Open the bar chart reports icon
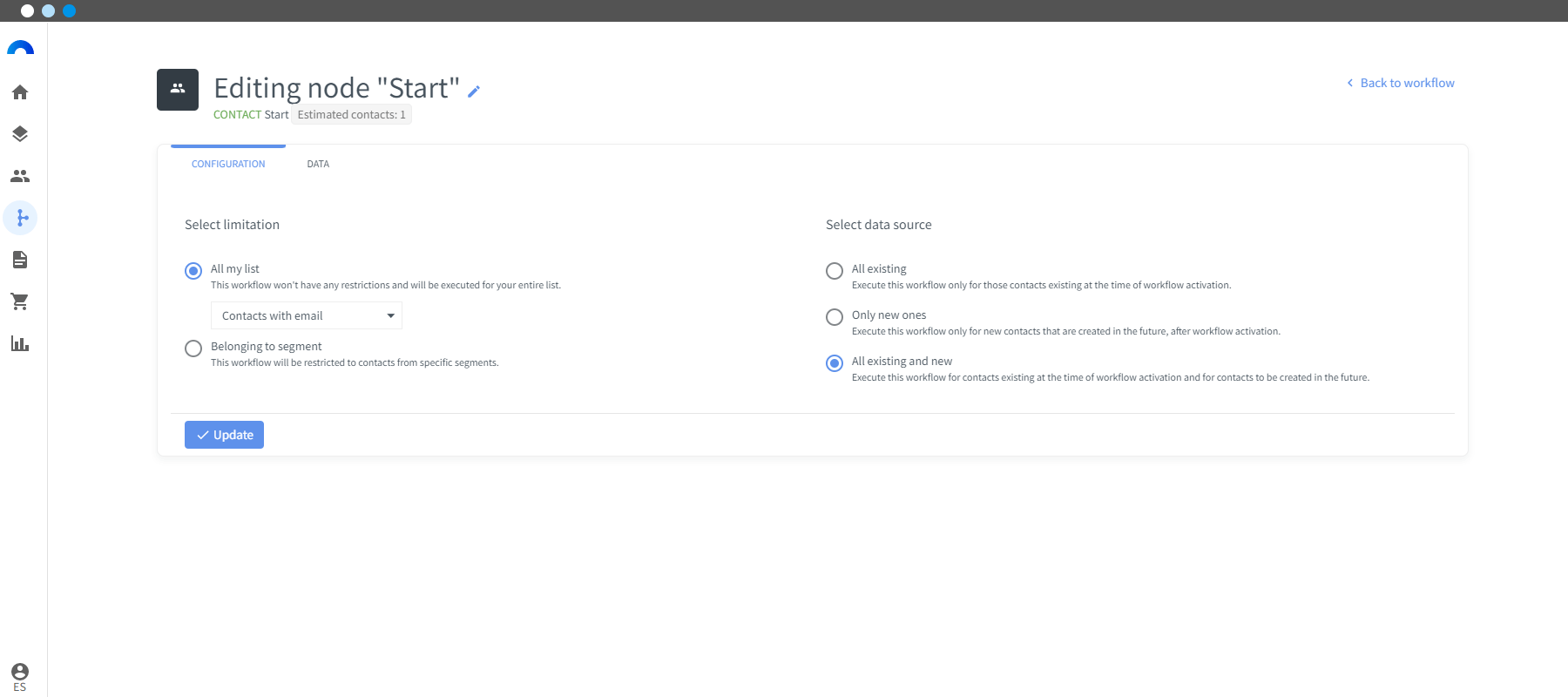 click(20, 343)
